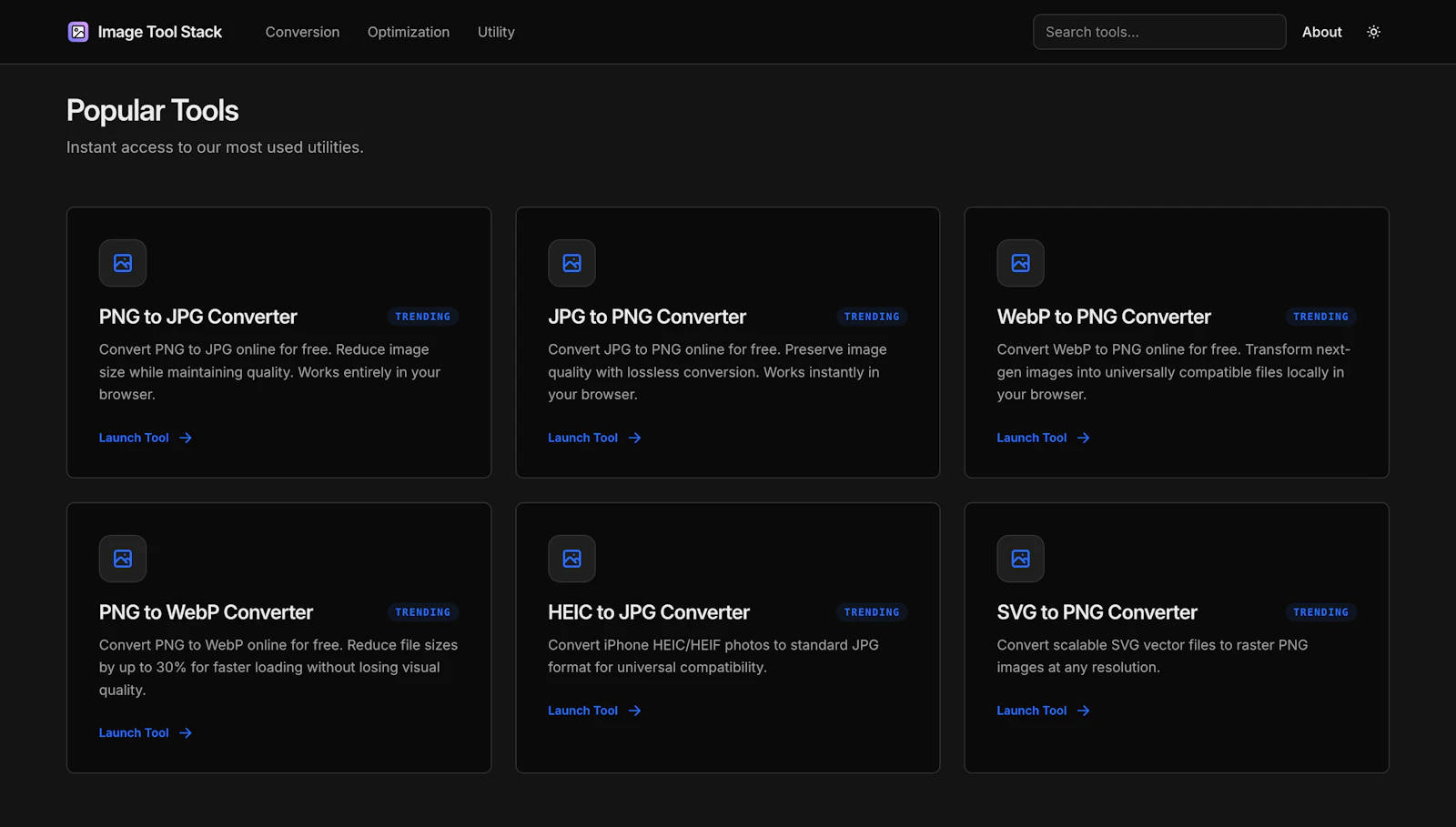Click the Image Tool Stack brand name
This screenshot has width=1456, height=827.
click(159, 32)
